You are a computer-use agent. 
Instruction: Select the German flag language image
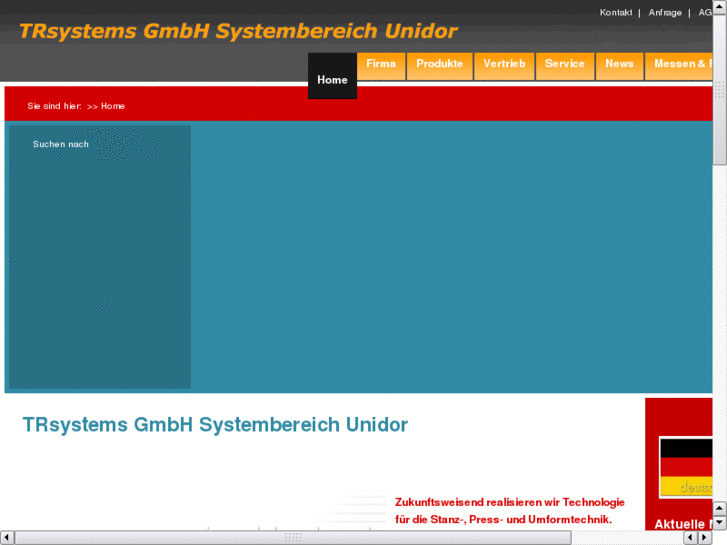686,468
